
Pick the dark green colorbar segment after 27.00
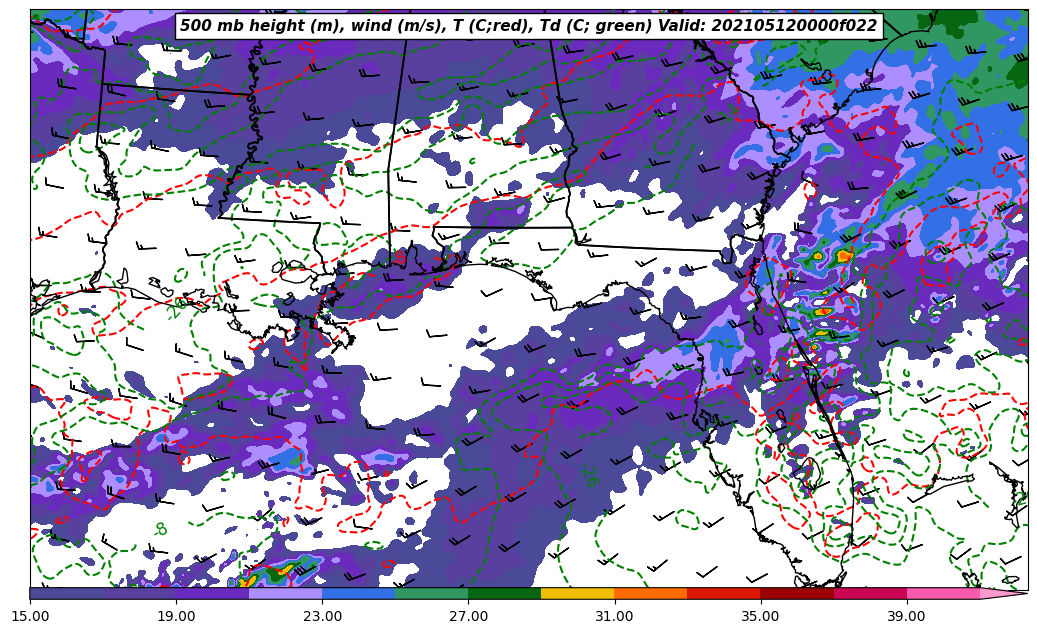pos(504,593)
